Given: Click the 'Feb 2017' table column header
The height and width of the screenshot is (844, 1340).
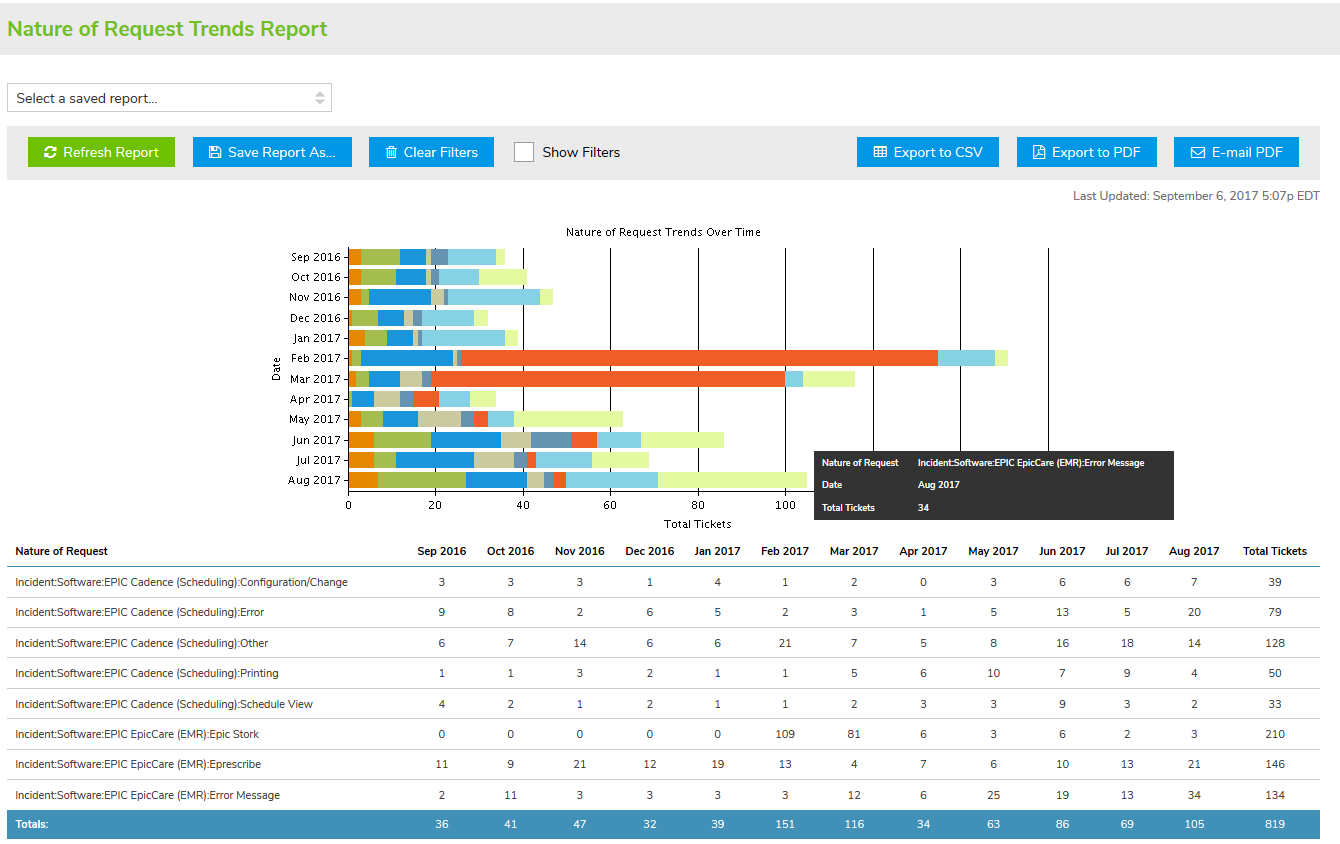Looking at the screenshot, I should [x=785, y=551].
